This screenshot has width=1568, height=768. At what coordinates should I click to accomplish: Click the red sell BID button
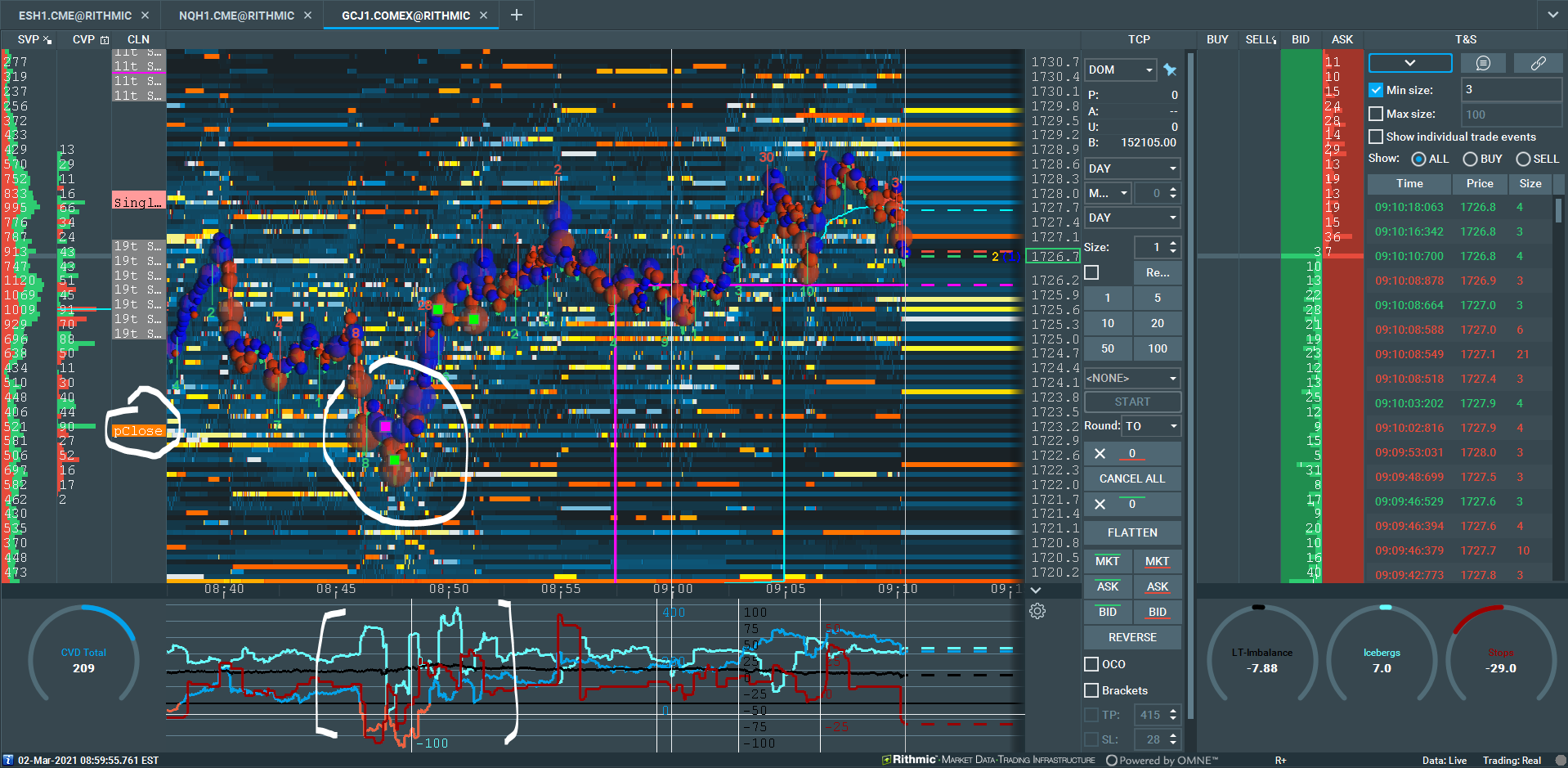(1158, 612)
